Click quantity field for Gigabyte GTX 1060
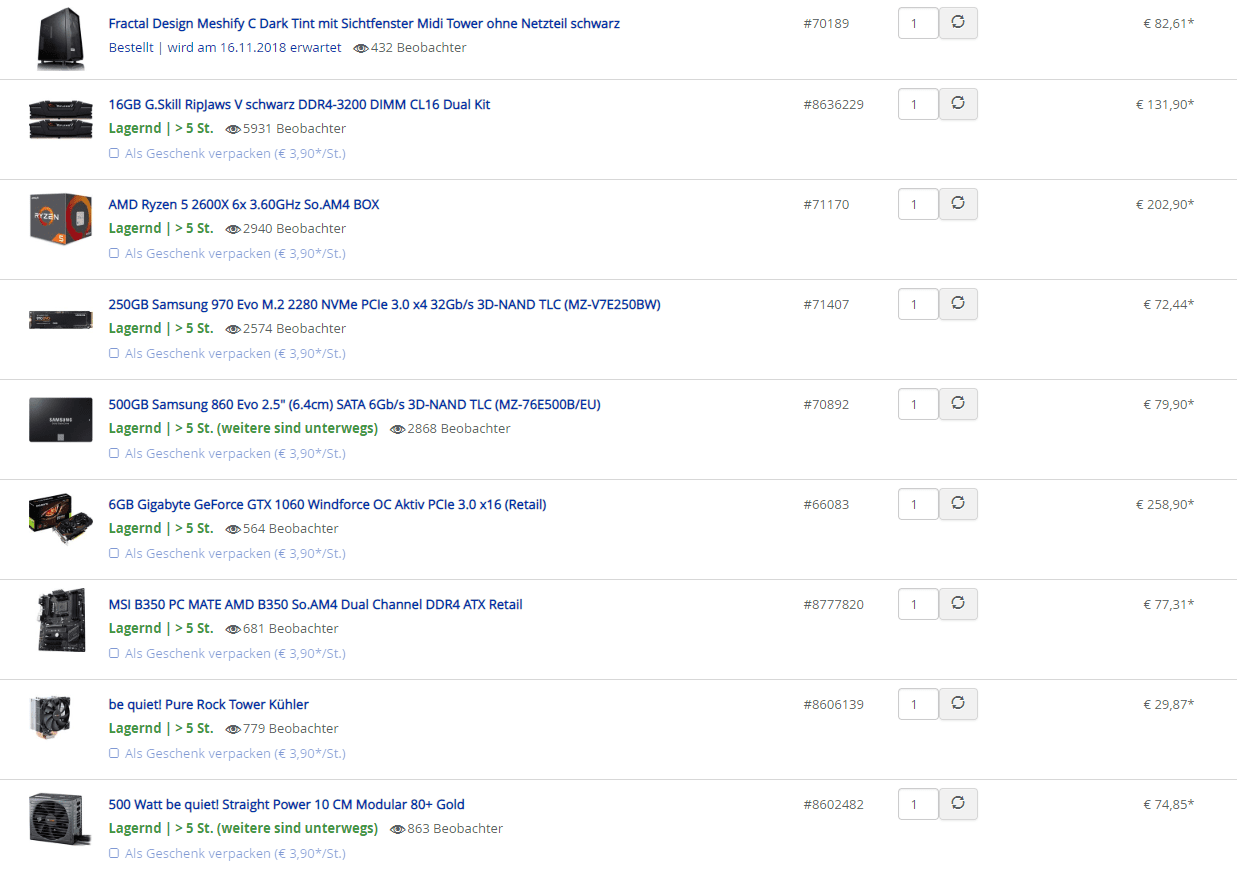 point(918,504)
